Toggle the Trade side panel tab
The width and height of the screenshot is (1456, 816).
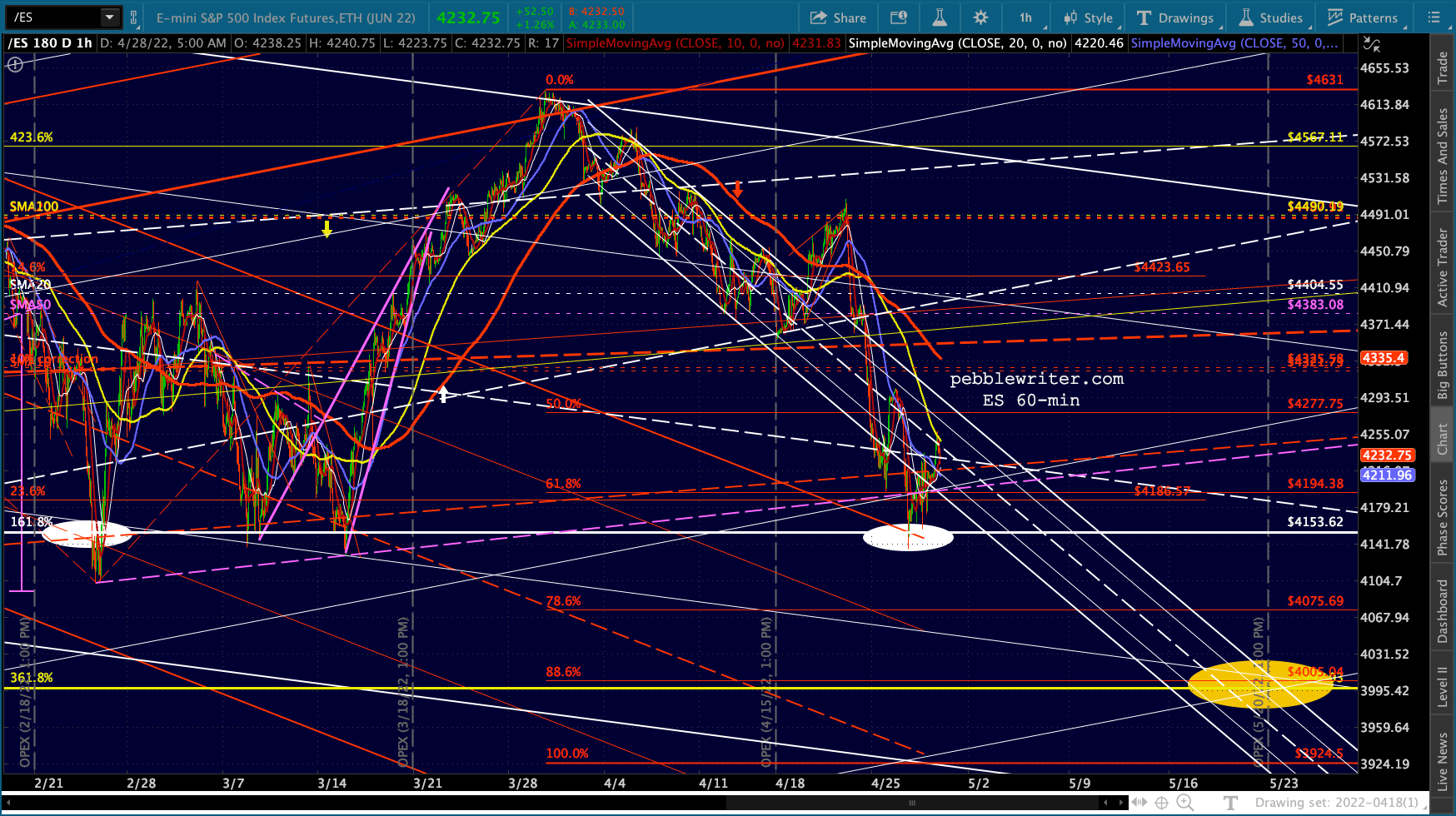point(1443,67)
